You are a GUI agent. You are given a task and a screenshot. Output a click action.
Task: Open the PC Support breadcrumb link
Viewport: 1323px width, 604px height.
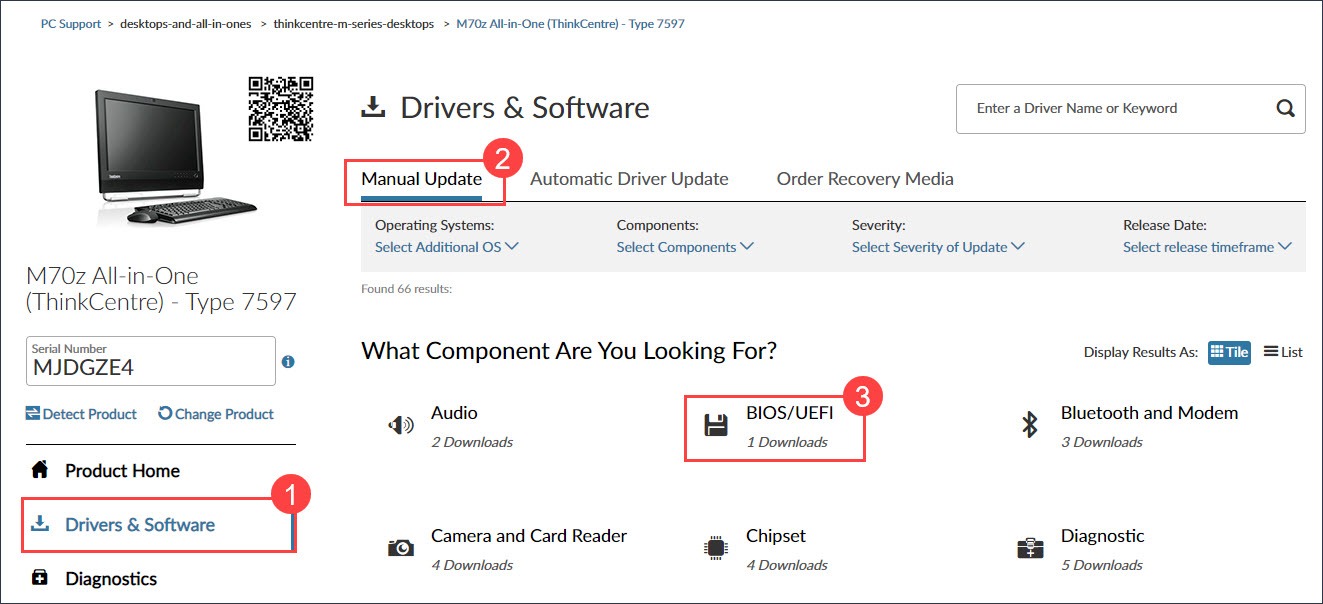(x=70, y=23)
